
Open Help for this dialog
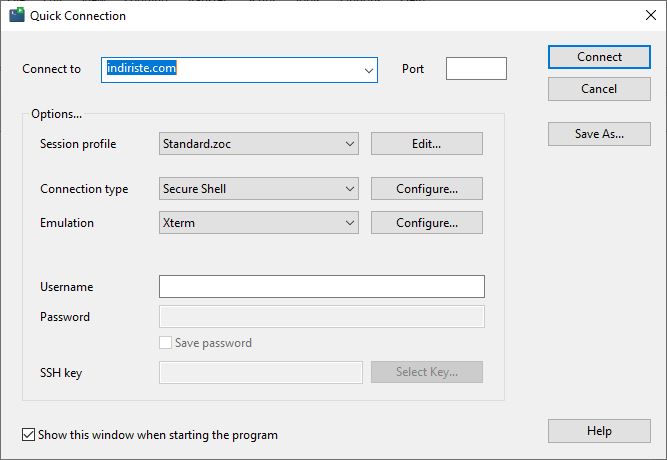point(599,431)
